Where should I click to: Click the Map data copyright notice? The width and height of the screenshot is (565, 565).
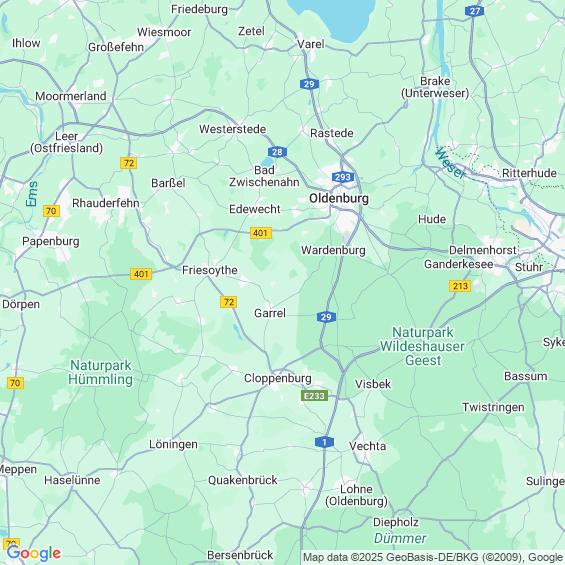(433, 557)
